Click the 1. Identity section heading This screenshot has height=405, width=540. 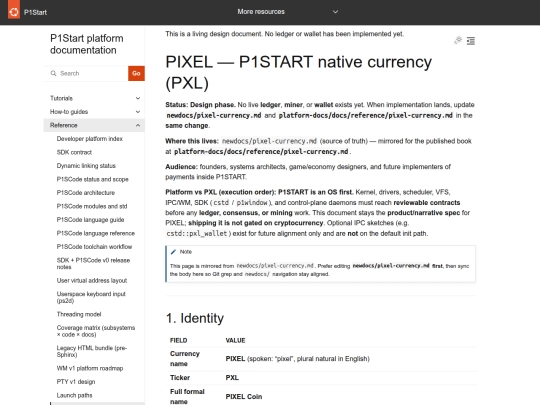(195, 318)
